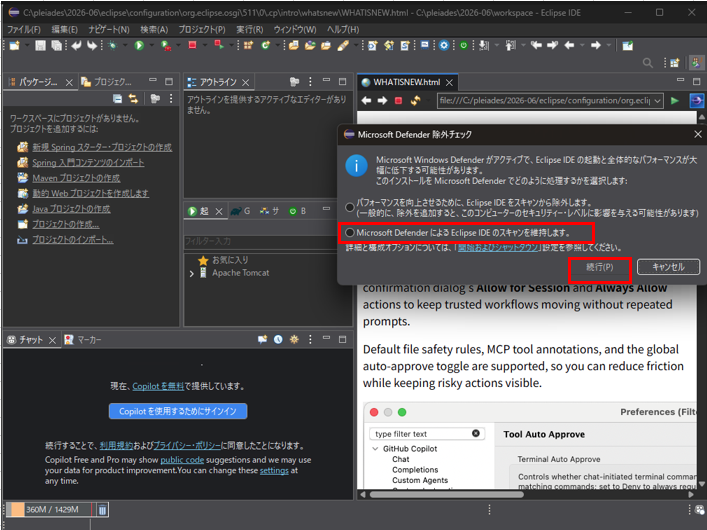707x530 pixels.
Task: Click the heap memory usage bar 360M / 1429M
Action: click(49, 510)
